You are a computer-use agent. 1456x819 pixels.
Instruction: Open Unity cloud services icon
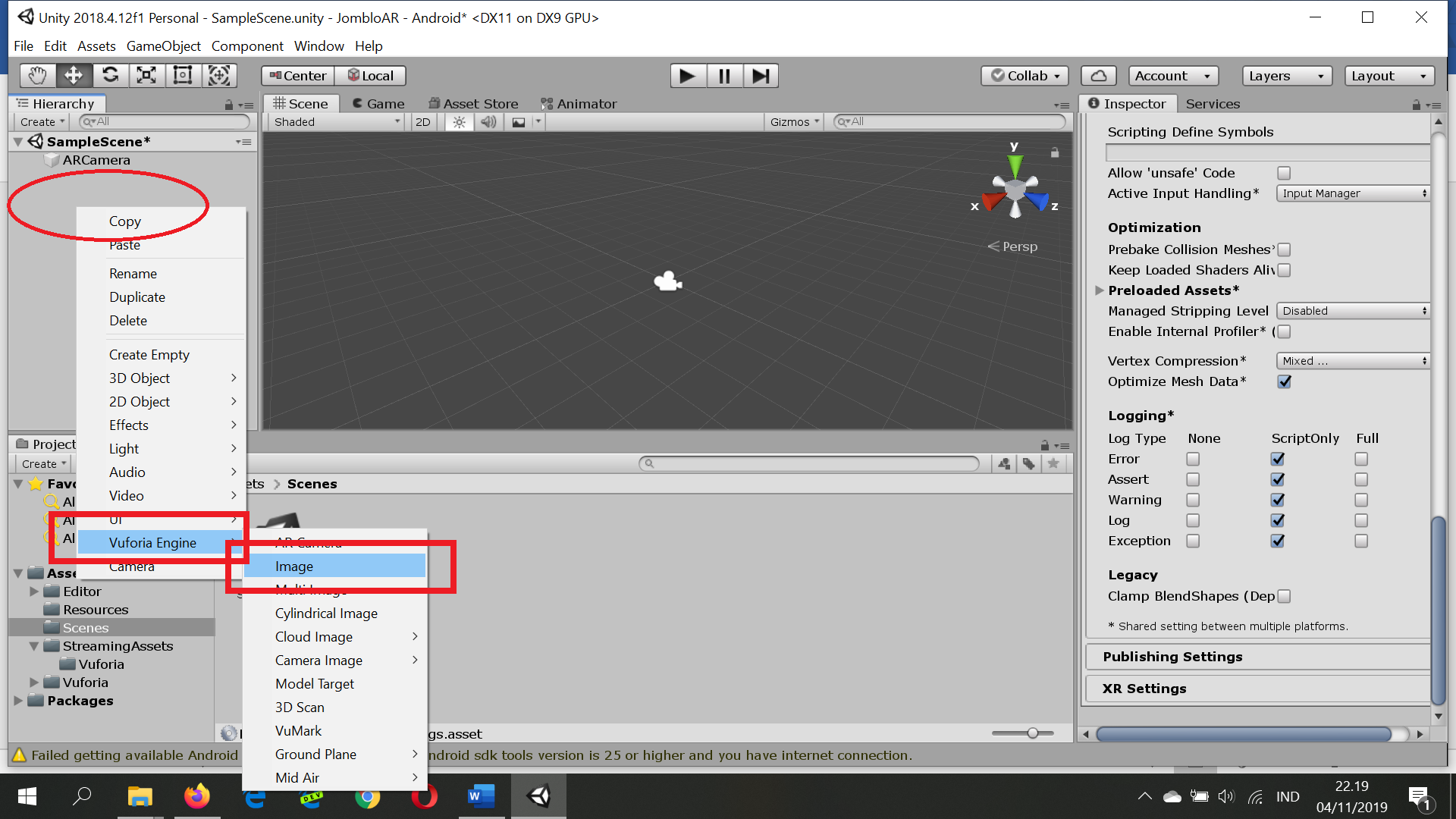coord(1099,76)
